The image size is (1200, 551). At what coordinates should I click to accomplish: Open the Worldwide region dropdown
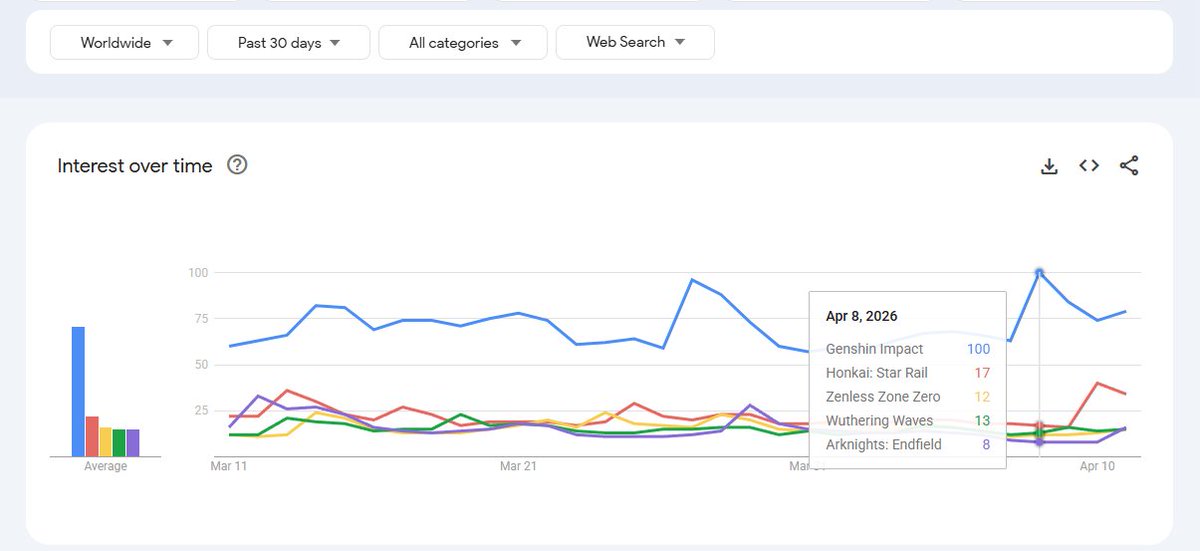click(125, 43)
